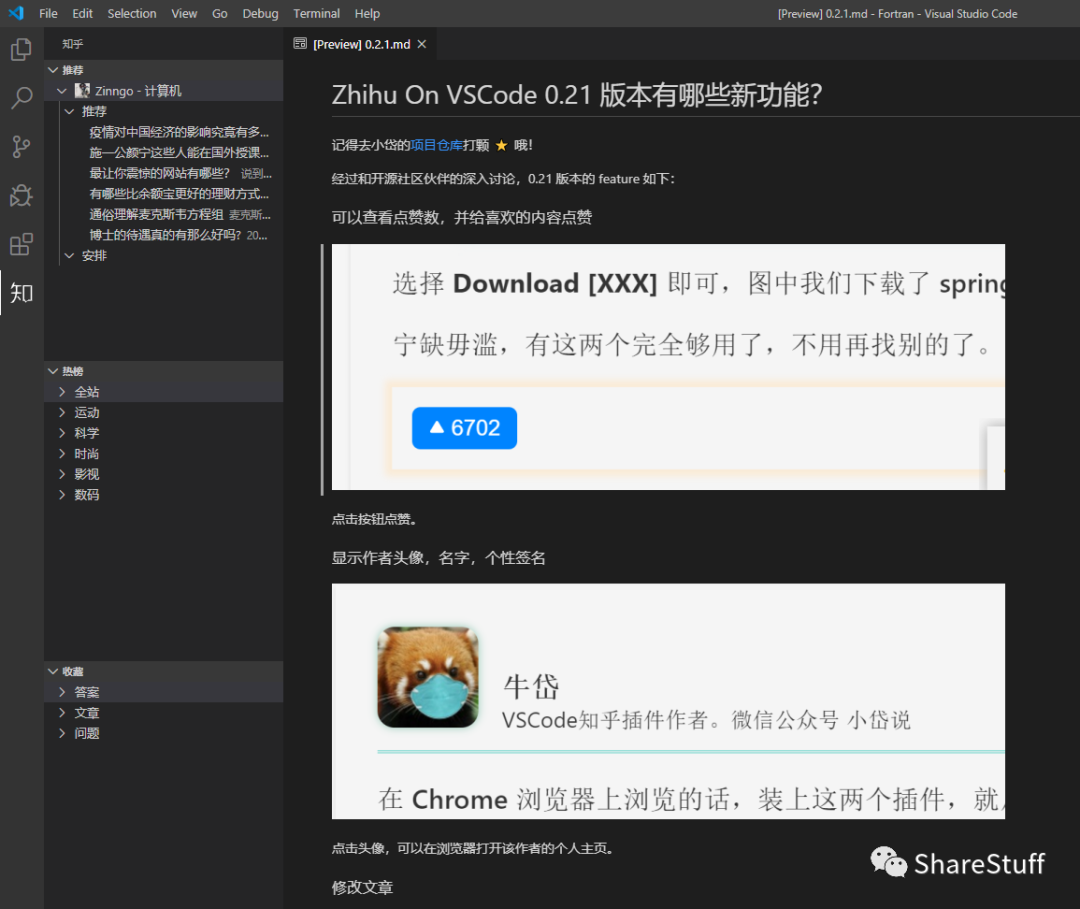Open the 疫情对中国经济的影响 question
This screenshot has height=909, width=1080.
[x=164, y=132]
